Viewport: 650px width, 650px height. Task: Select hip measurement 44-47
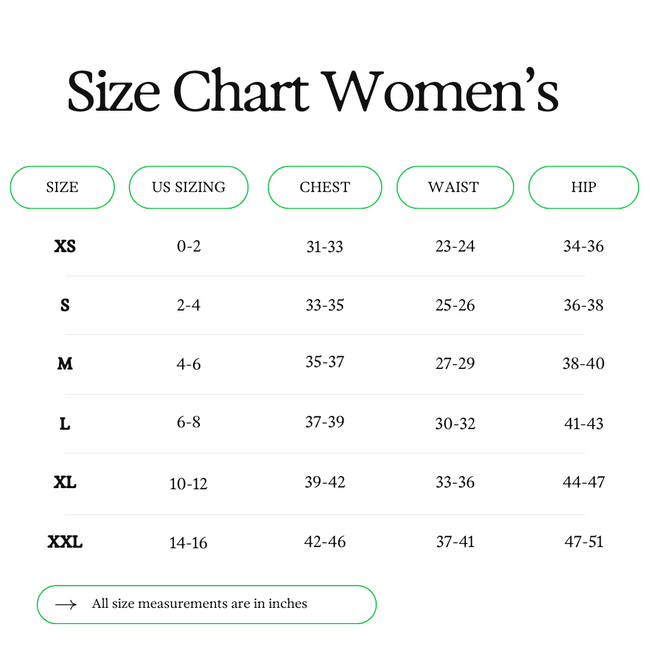pos(583,482)
